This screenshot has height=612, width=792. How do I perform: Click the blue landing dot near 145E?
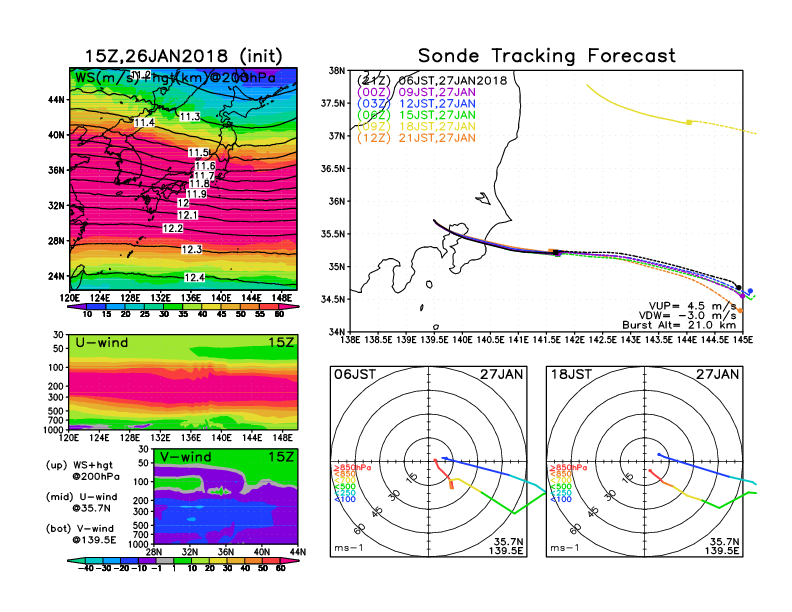coord(750,291)
